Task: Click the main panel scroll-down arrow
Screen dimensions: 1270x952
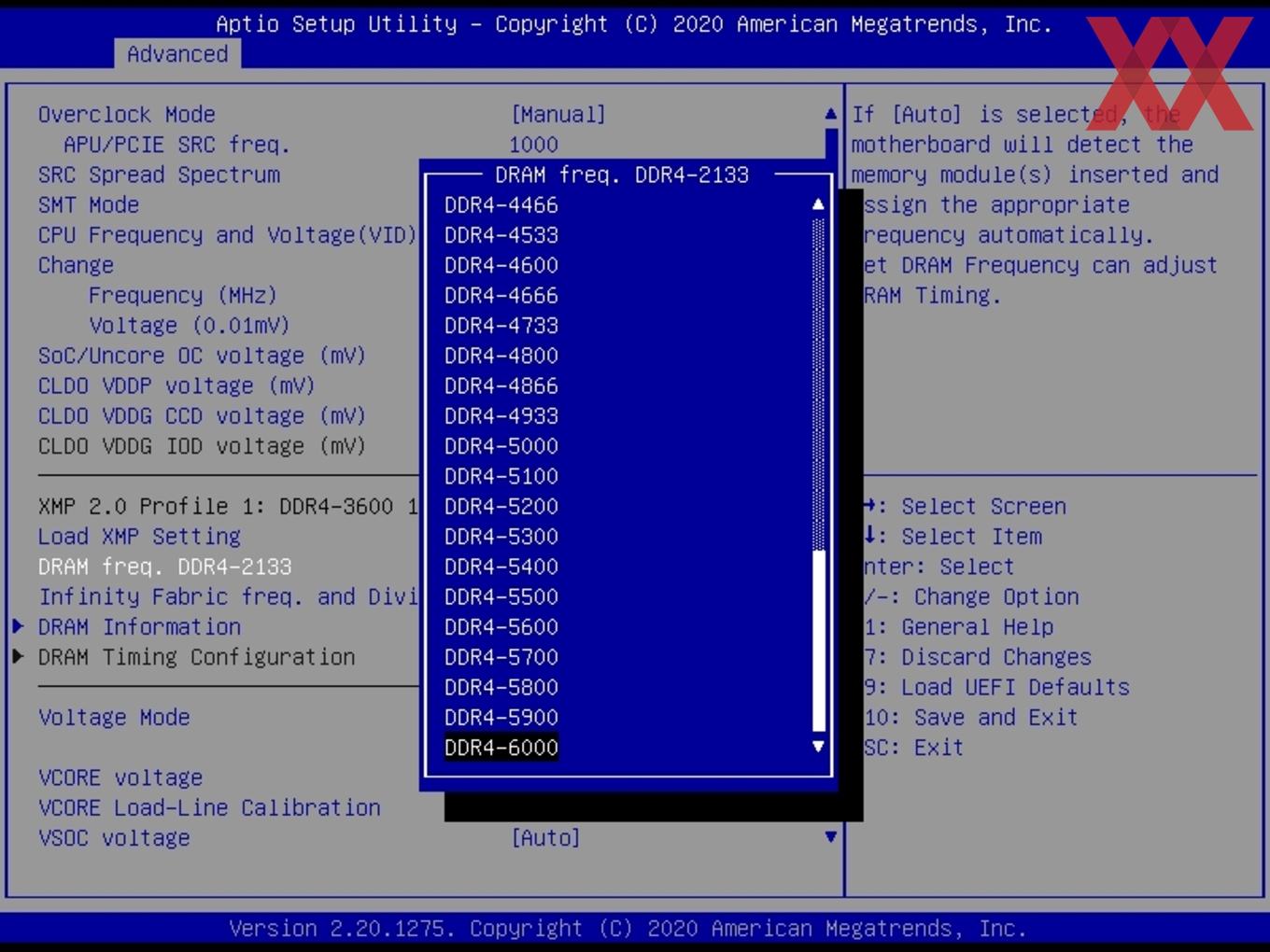Action: pos(830,837)
